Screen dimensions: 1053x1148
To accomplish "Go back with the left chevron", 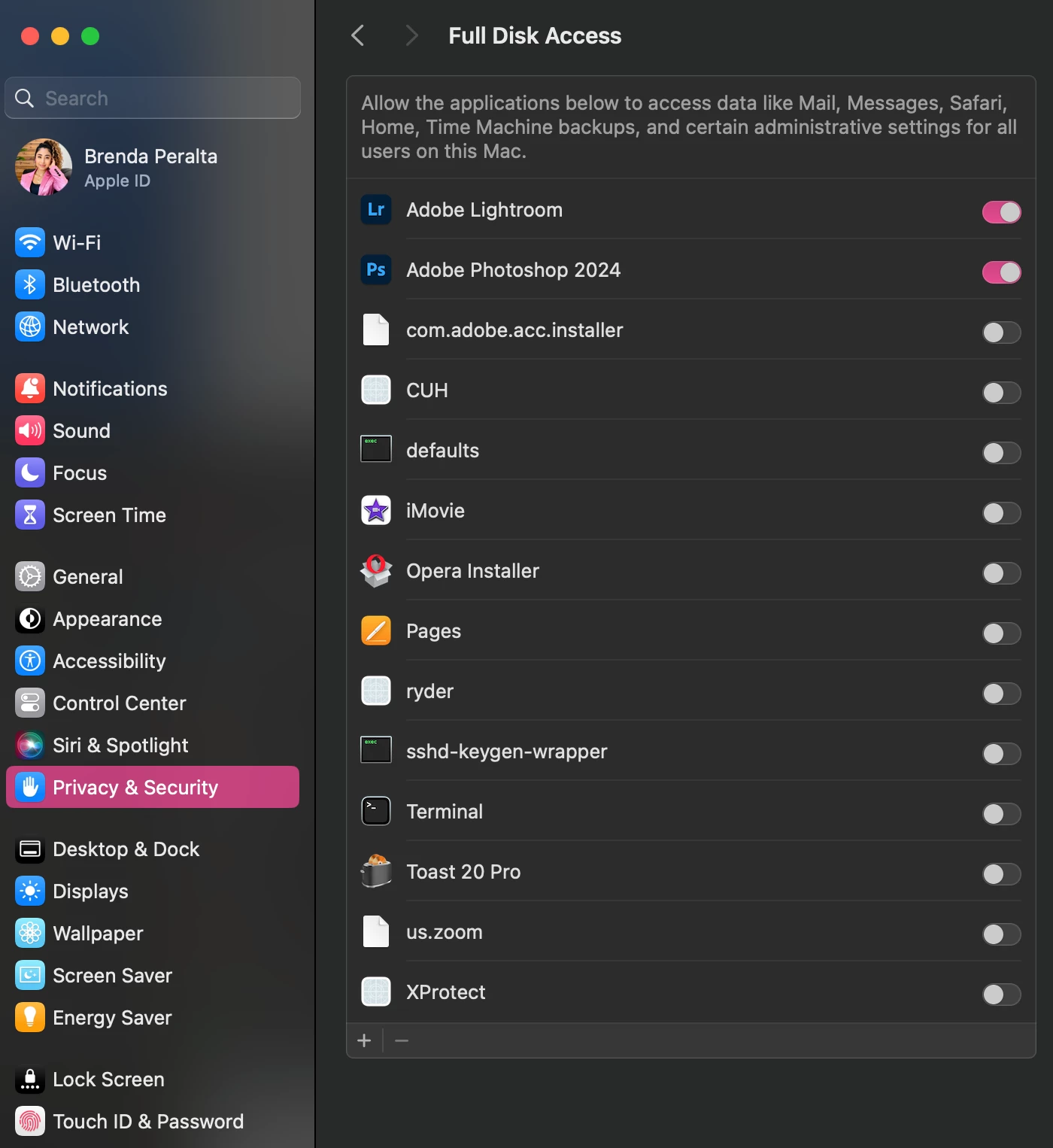I will point(358,35).
